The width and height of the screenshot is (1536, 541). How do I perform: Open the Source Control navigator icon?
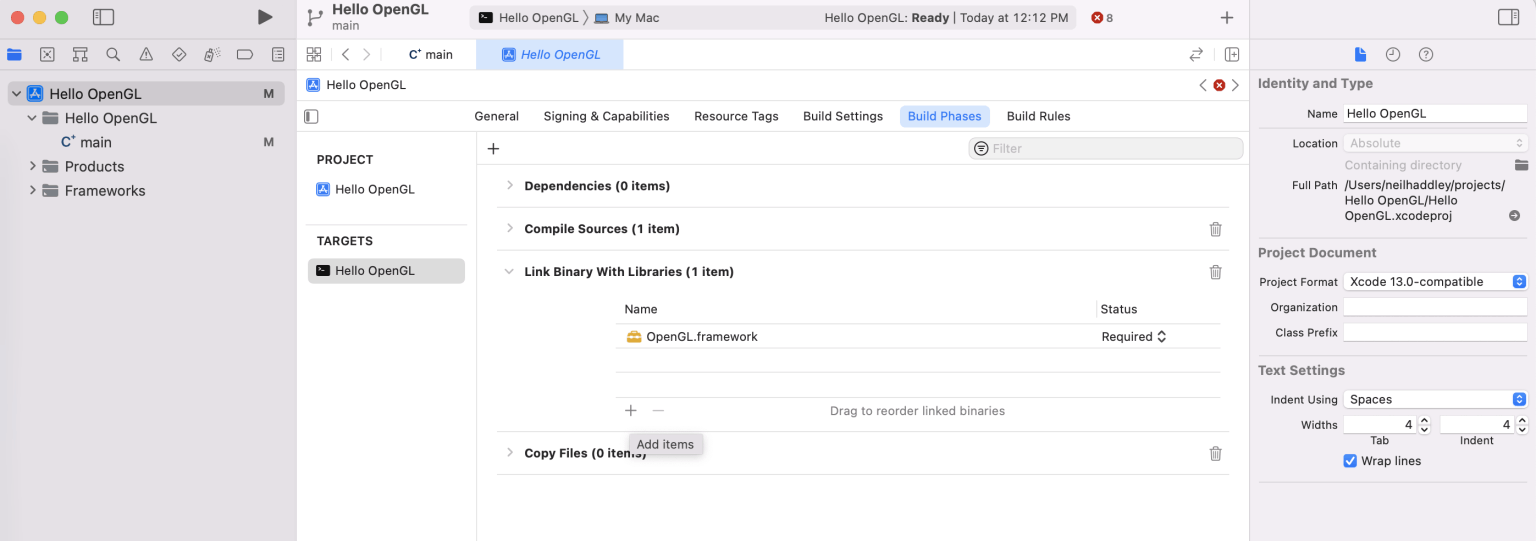coord(47,55)
